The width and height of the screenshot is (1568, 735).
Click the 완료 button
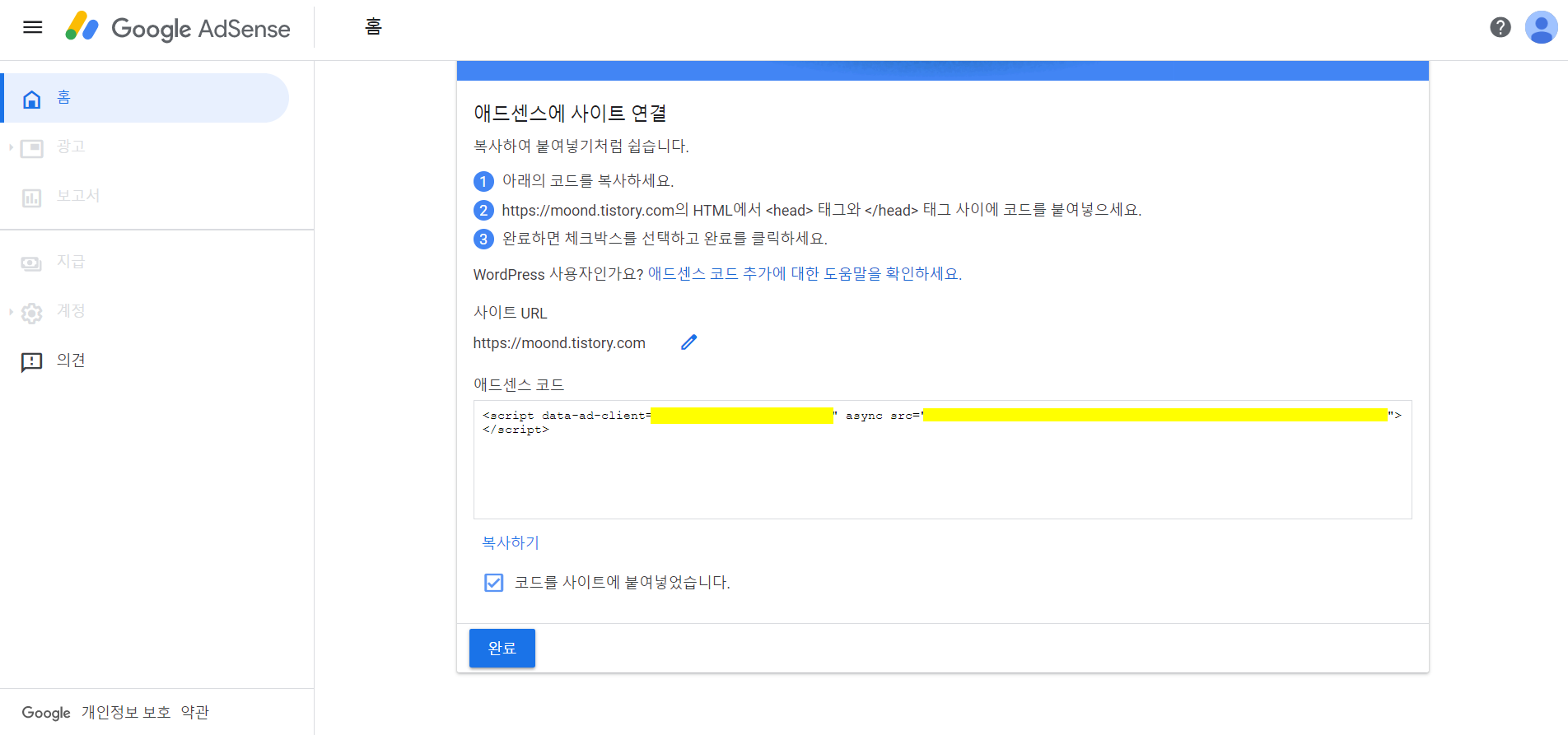[502, 648]
